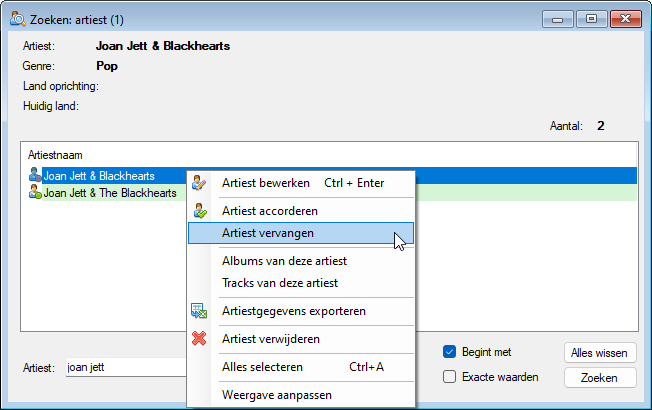Maximize the Zoeken artiest window

[x=591, y=19]
